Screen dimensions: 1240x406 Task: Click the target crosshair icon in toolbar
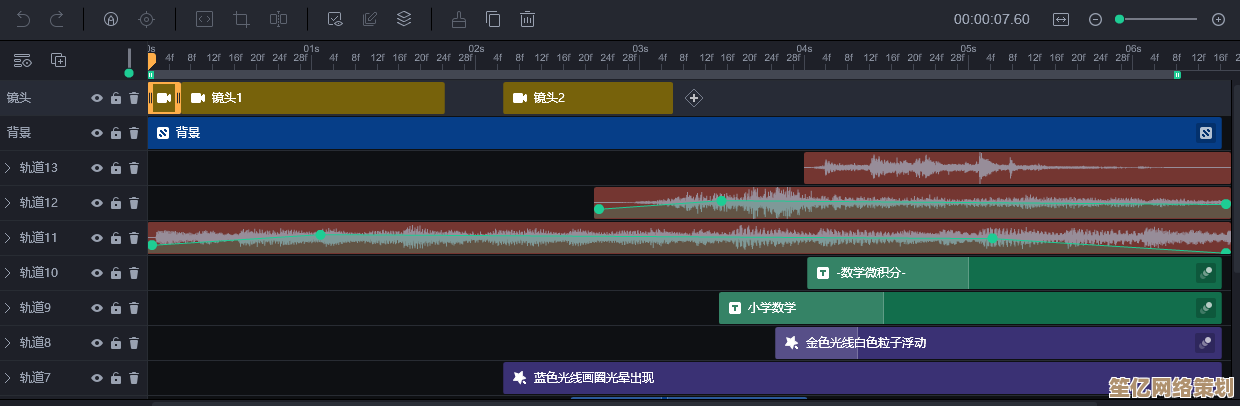pyautogui.click(x=147, y=19)
